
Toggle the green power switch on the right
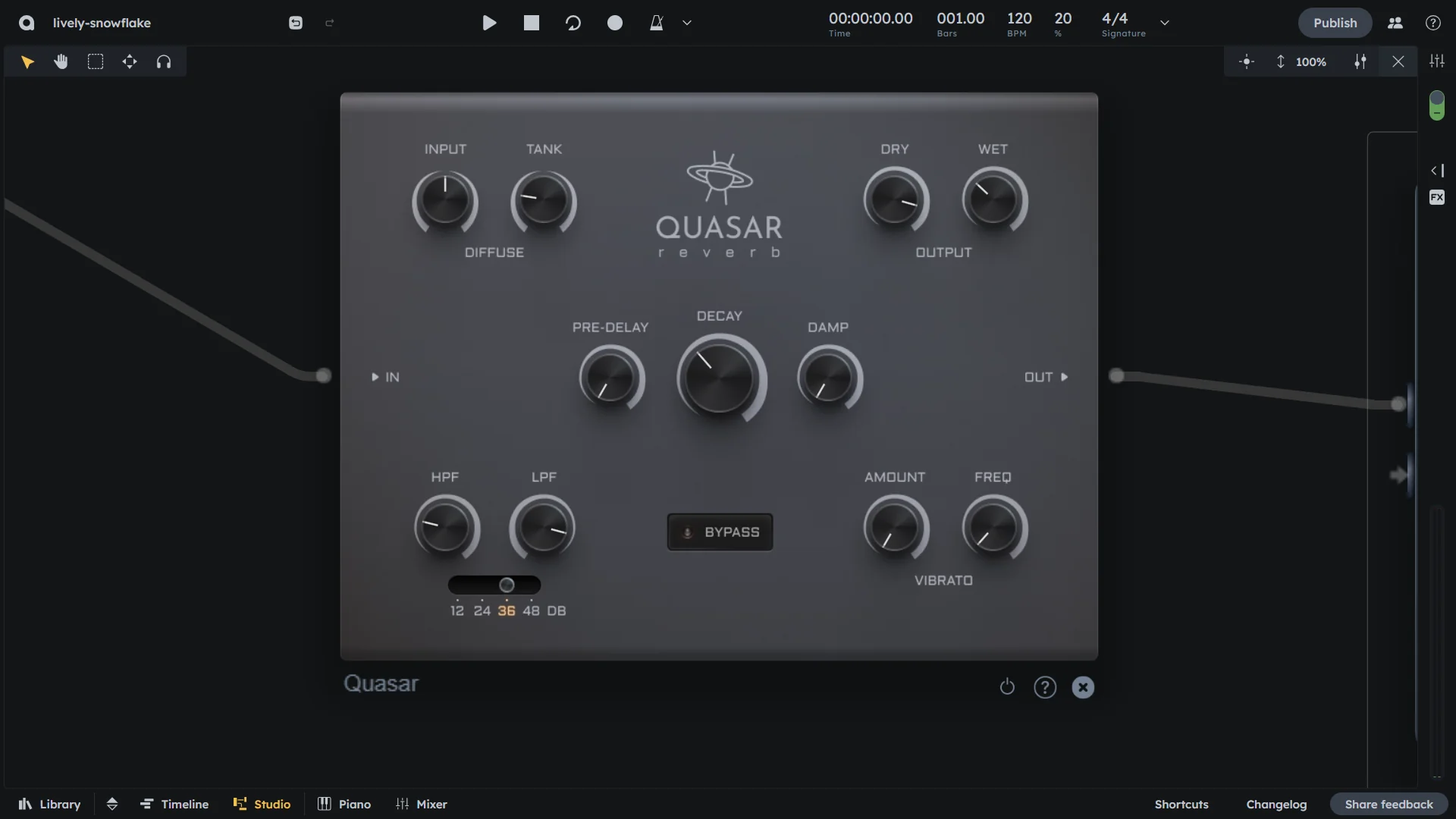[x=1436, y=105]
